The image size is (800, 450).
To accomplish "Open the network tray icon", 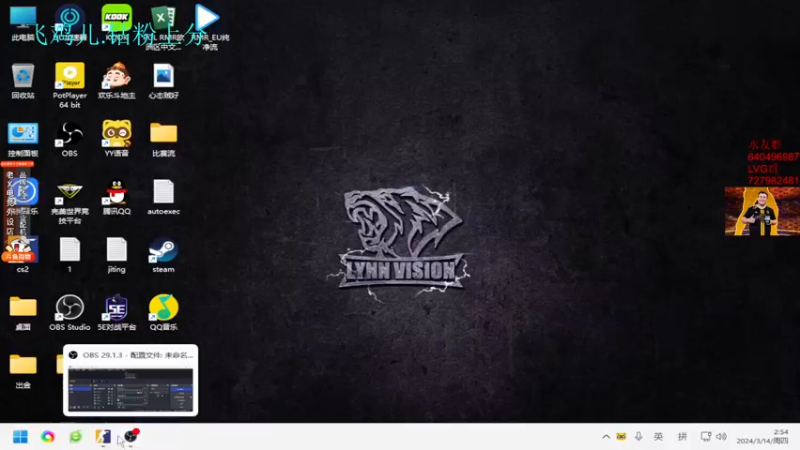I will [706, 437].
